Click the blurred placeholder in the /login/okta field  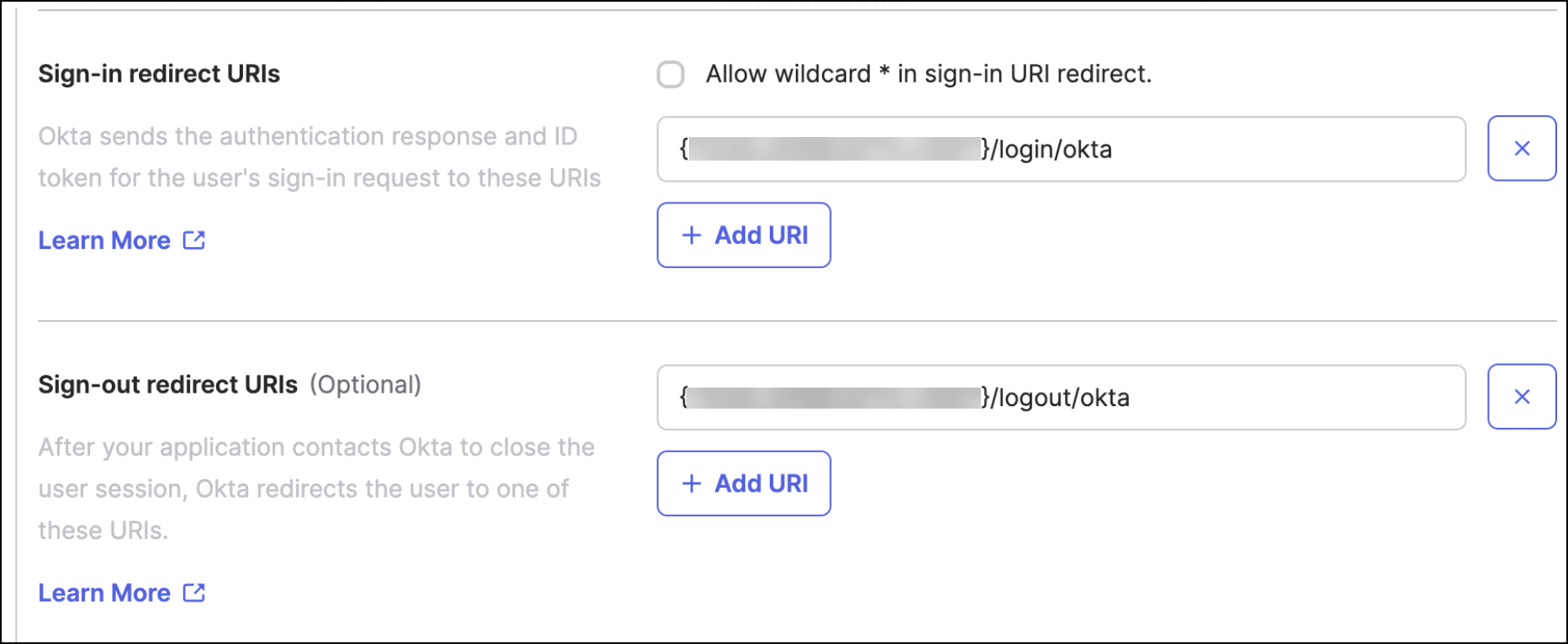coord(834,150)
